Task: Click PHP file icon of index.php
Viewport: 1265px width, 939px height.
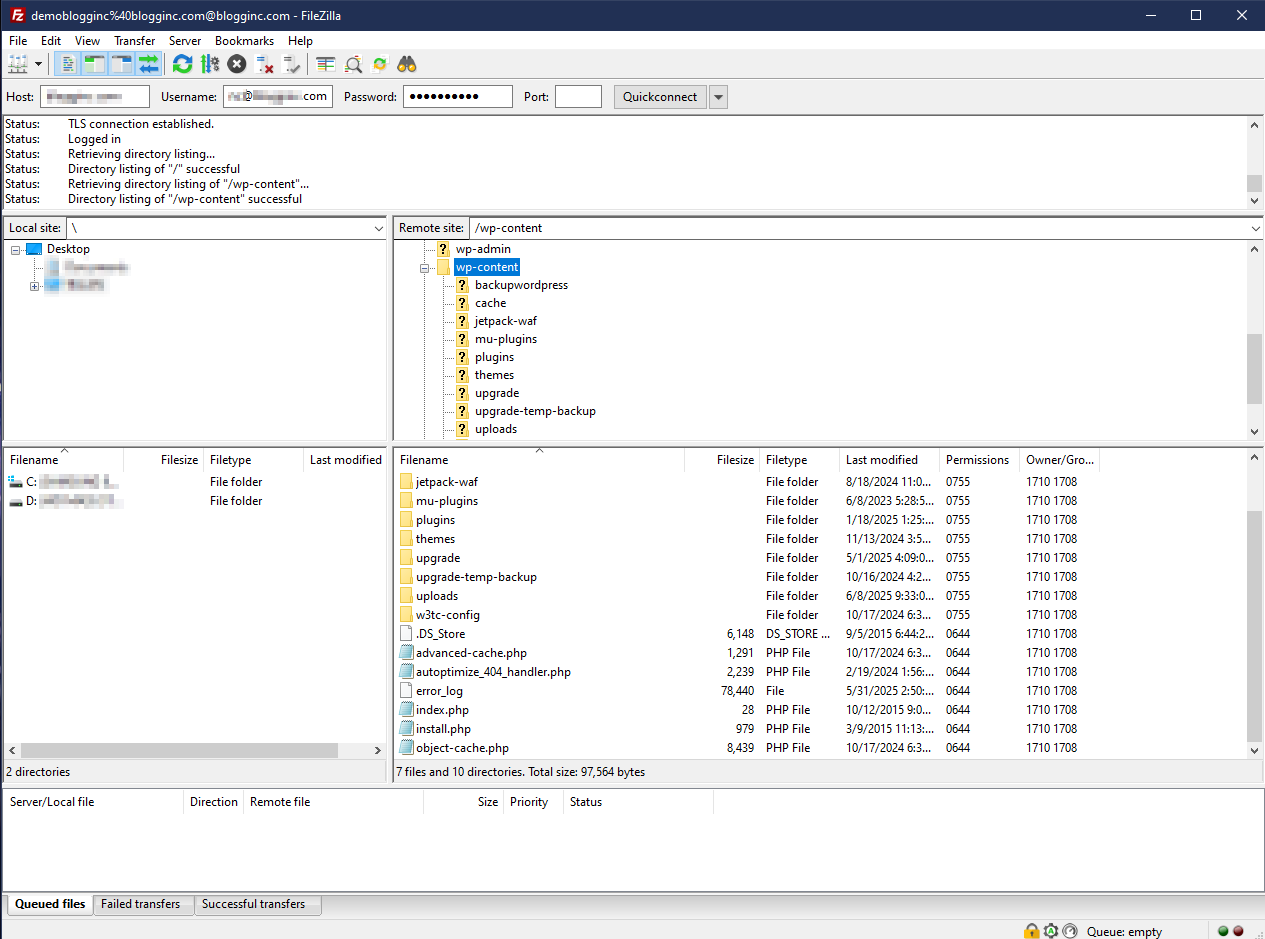Action: coord(406,710)
